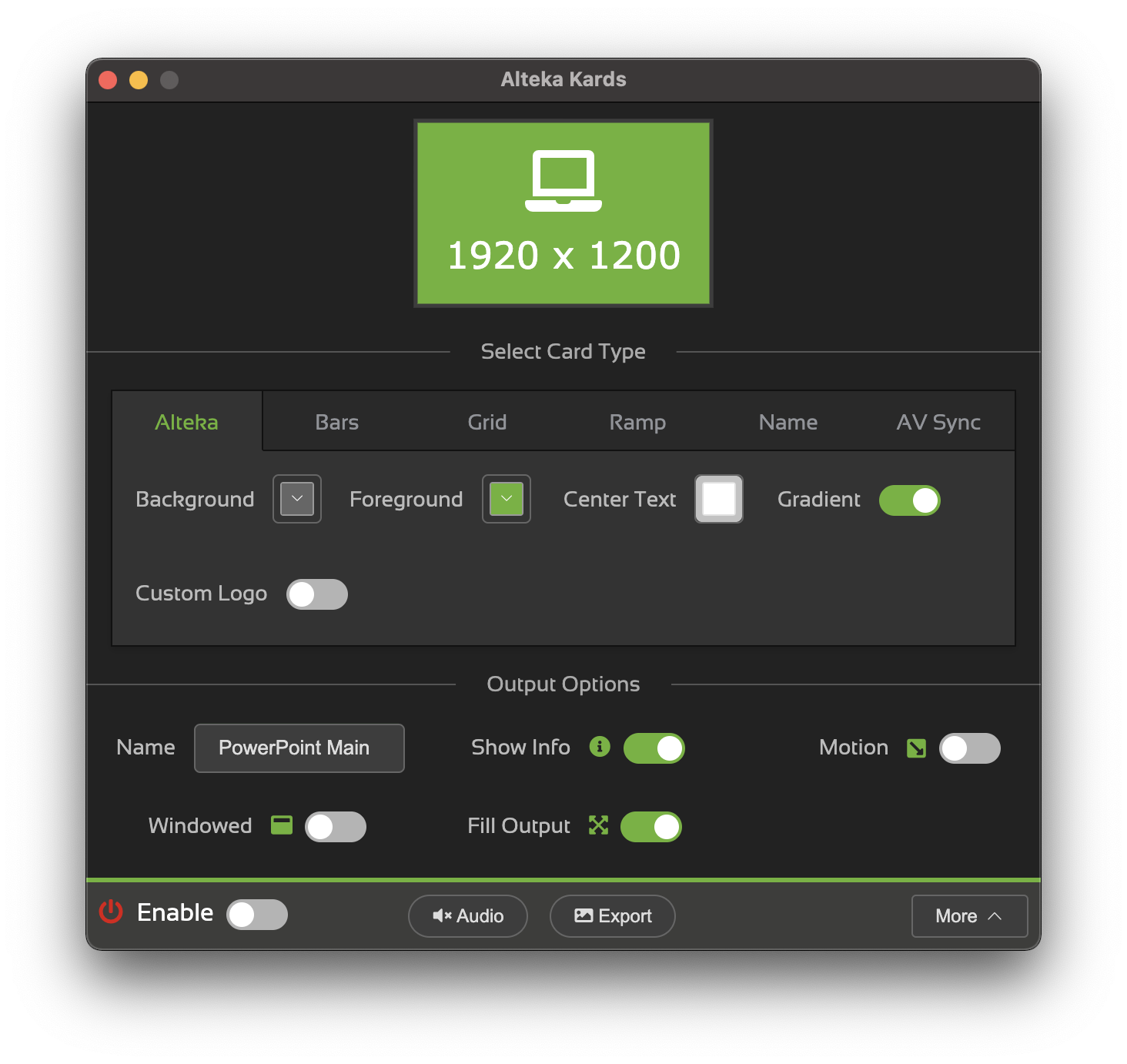Image resolution: width=1127 pixels, height=1064 pixels.
Task: Flip the Enable switch on
Action: 257,915
